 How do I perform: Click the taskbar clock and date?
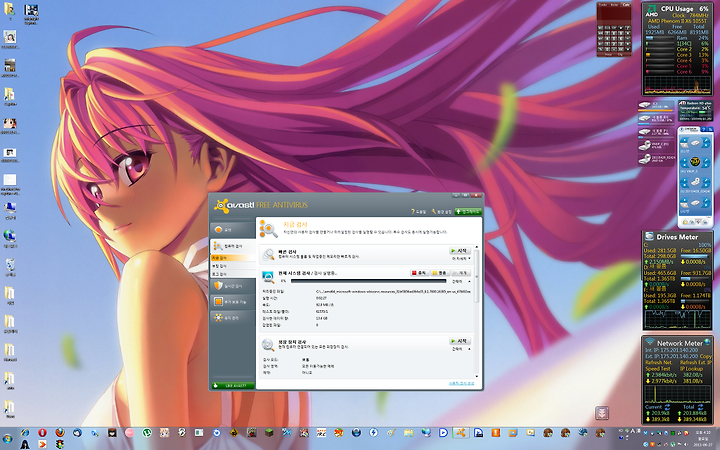pyautogui.click(x=703, y=438)
